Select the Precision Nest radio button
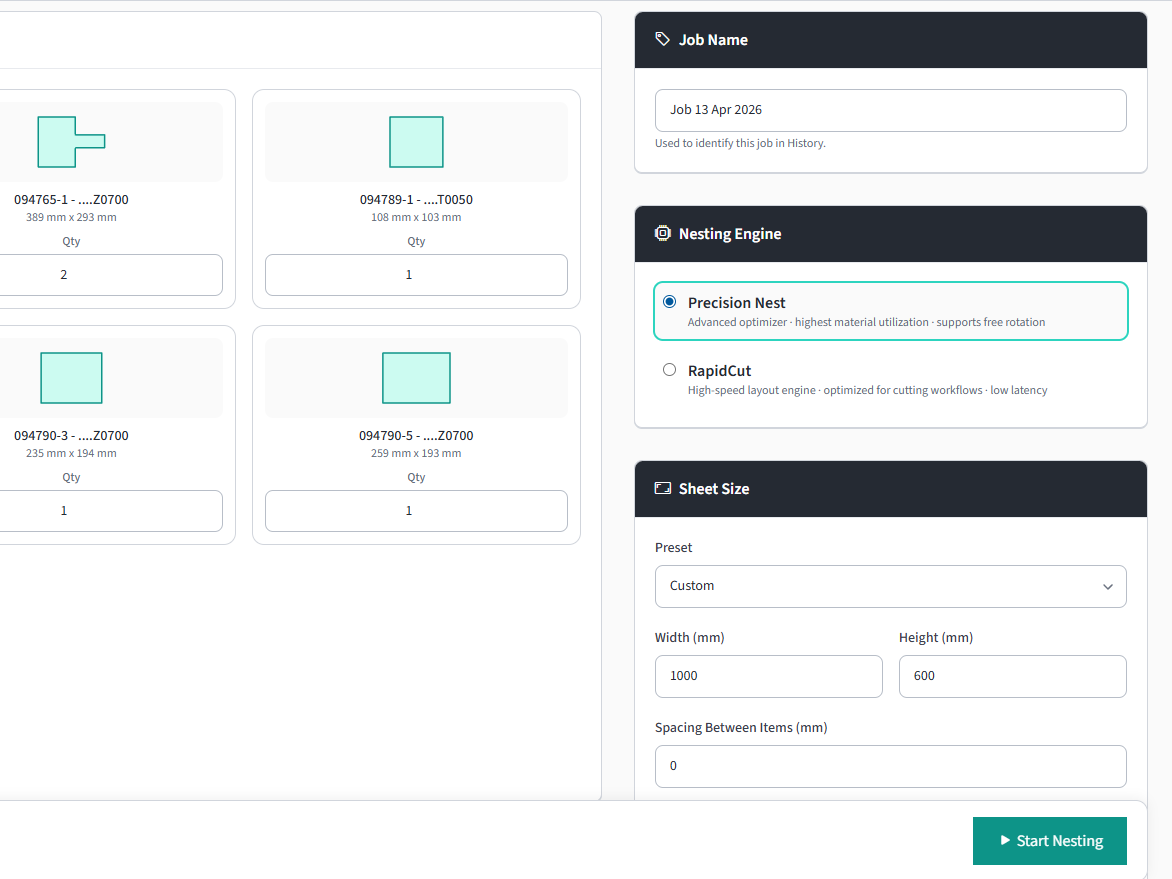 click(669, 301)
